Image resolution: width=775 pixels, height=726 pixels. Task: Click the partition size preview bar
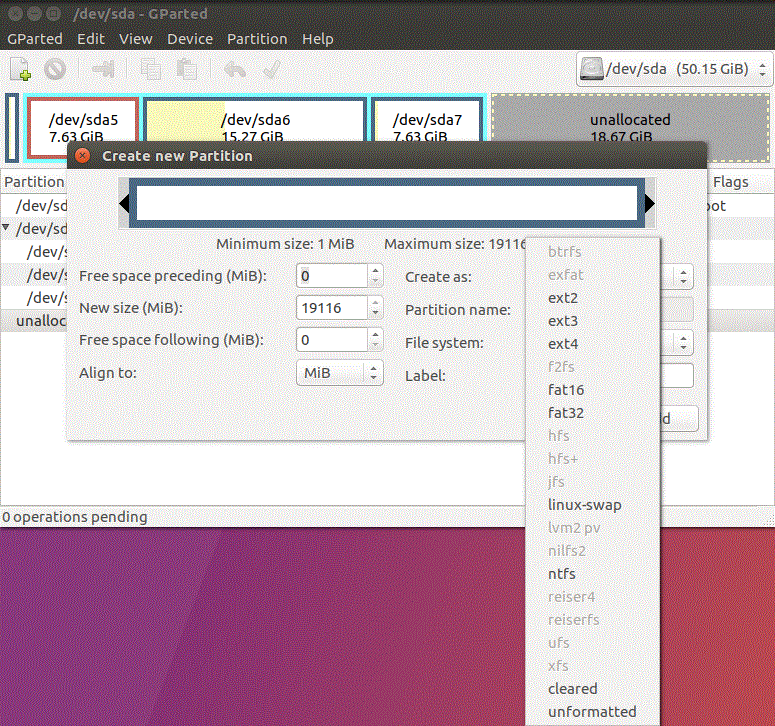click(x=387, y=203)
